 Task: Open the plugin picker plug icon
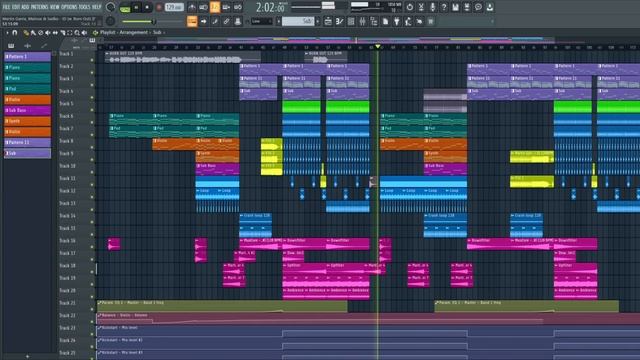[397, 21]
